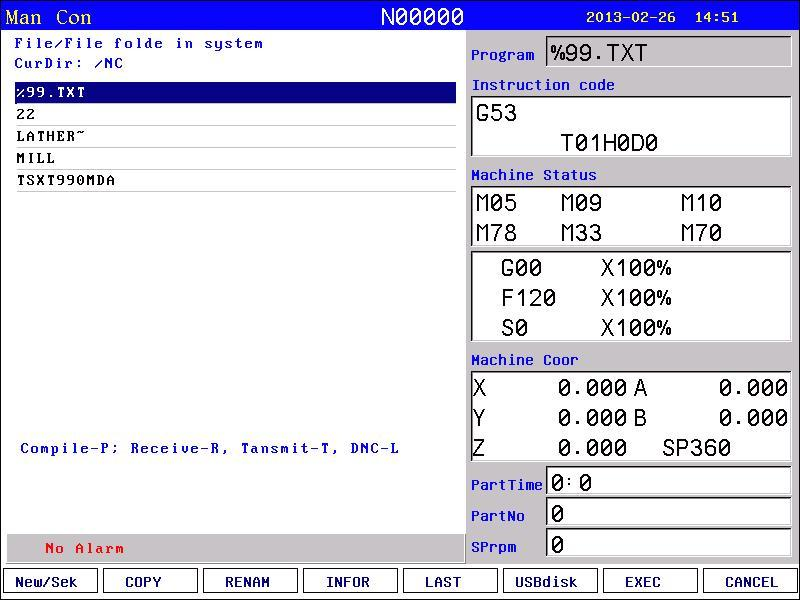The width and height of the screenshot is (800, 600).
Task: Click the CANCEL softkey
Action: click(x=750, y=582)
